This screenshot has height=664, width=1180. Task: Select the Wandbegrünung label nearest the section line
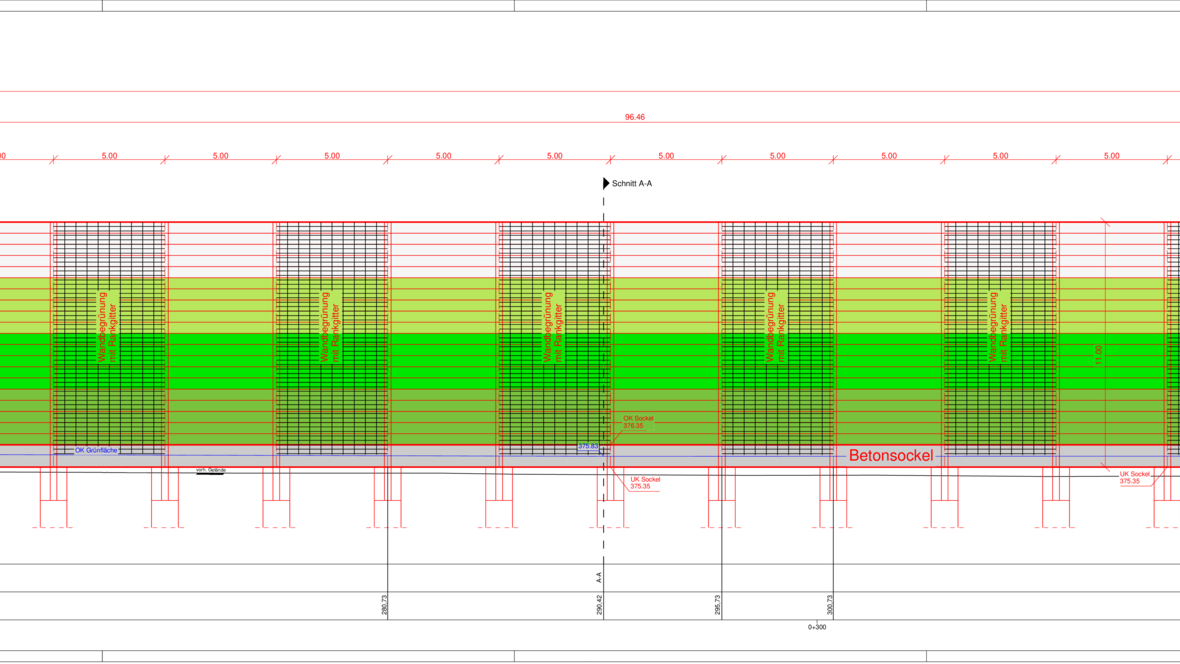click(x=553, y=326)
